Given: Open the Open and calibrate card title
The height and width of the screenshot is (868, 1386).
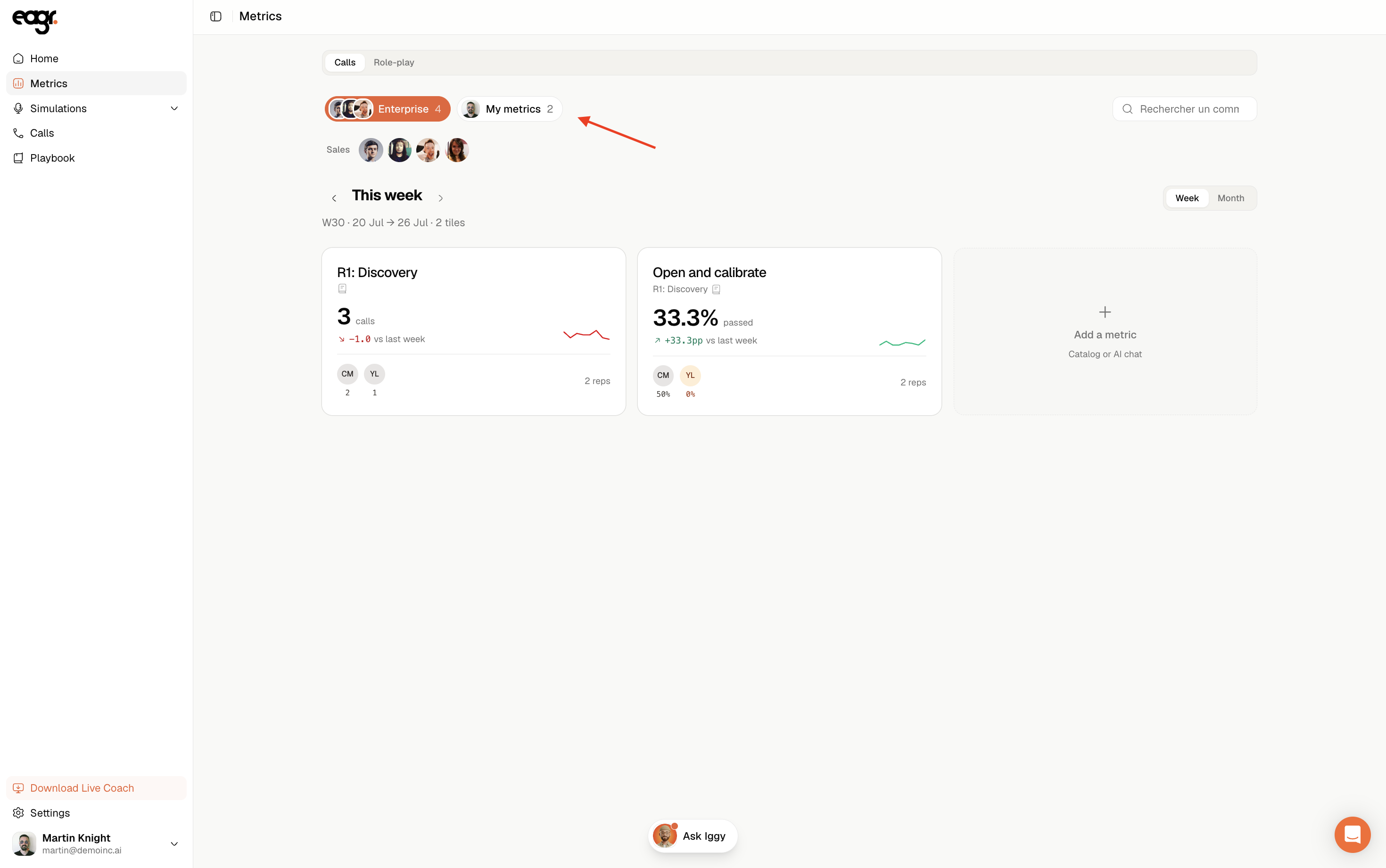Looking at the screenshot, I should pos(709,273).
